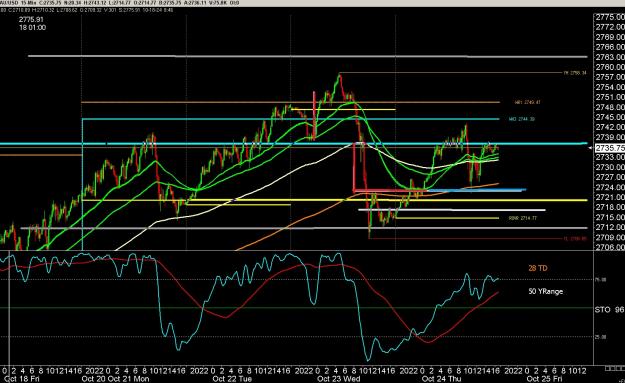Click the top high price label near 2758

point(575,73)
